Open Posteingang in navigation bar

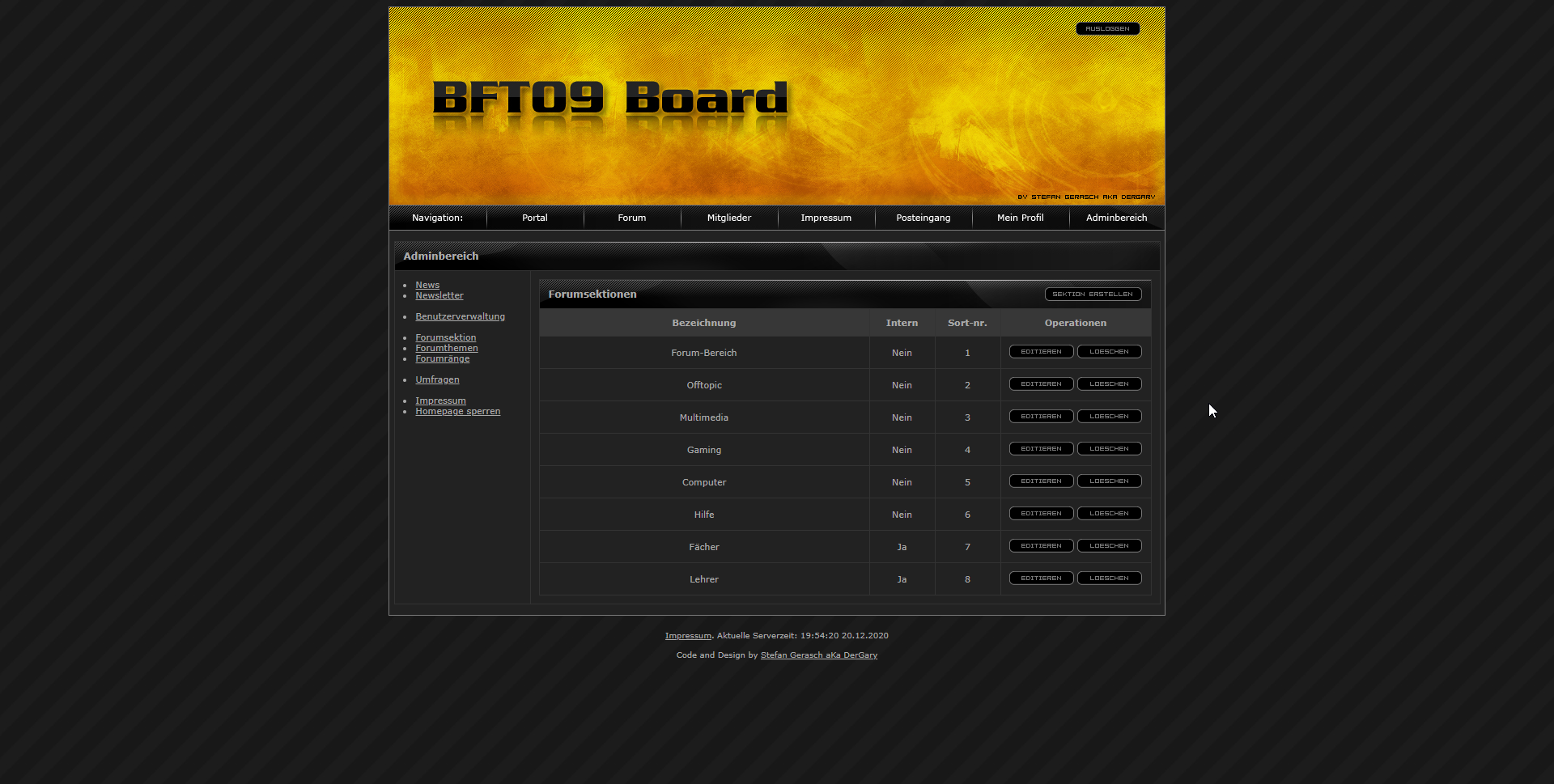click(923, 218)
